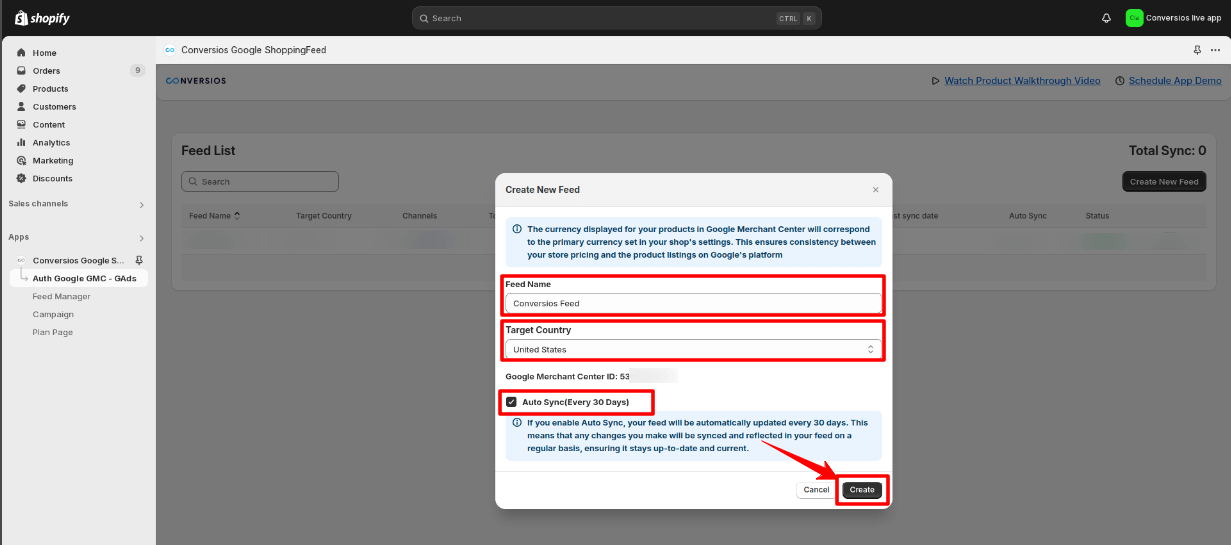The image size is (1231, 545).
Task: Click the Customers person icon
Action: coord(21,107)
